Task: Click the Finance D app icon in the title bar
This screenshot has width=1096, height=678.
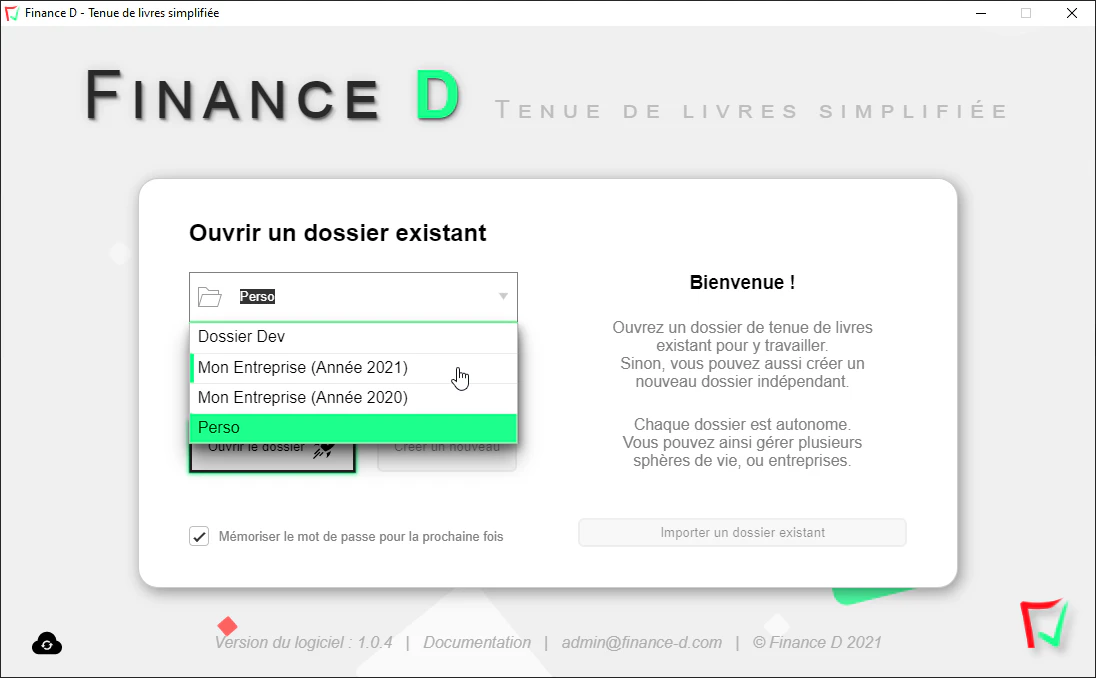Action: pos(13,13)
